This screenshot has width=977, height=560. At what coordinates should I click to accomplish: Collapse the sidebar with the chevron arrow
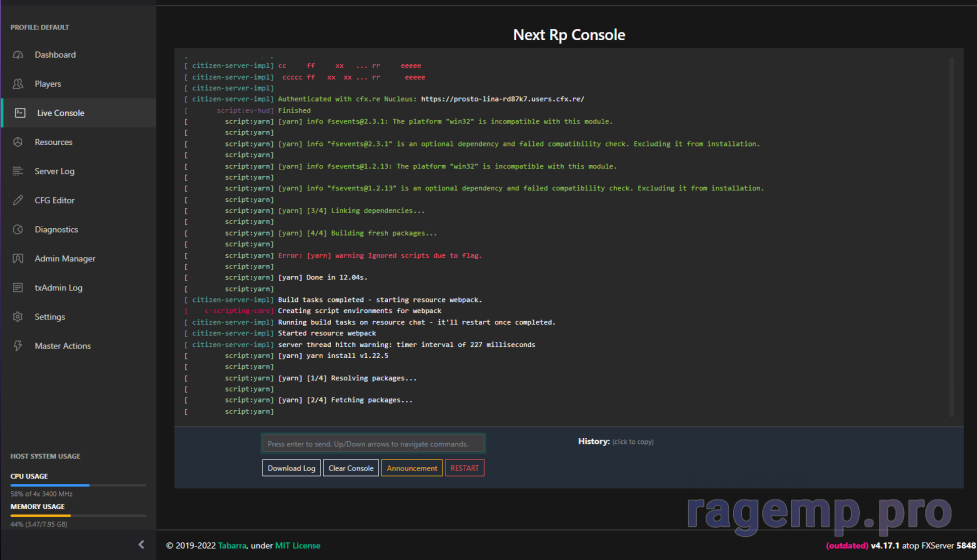pyautogui.click(x=141, y=544)
